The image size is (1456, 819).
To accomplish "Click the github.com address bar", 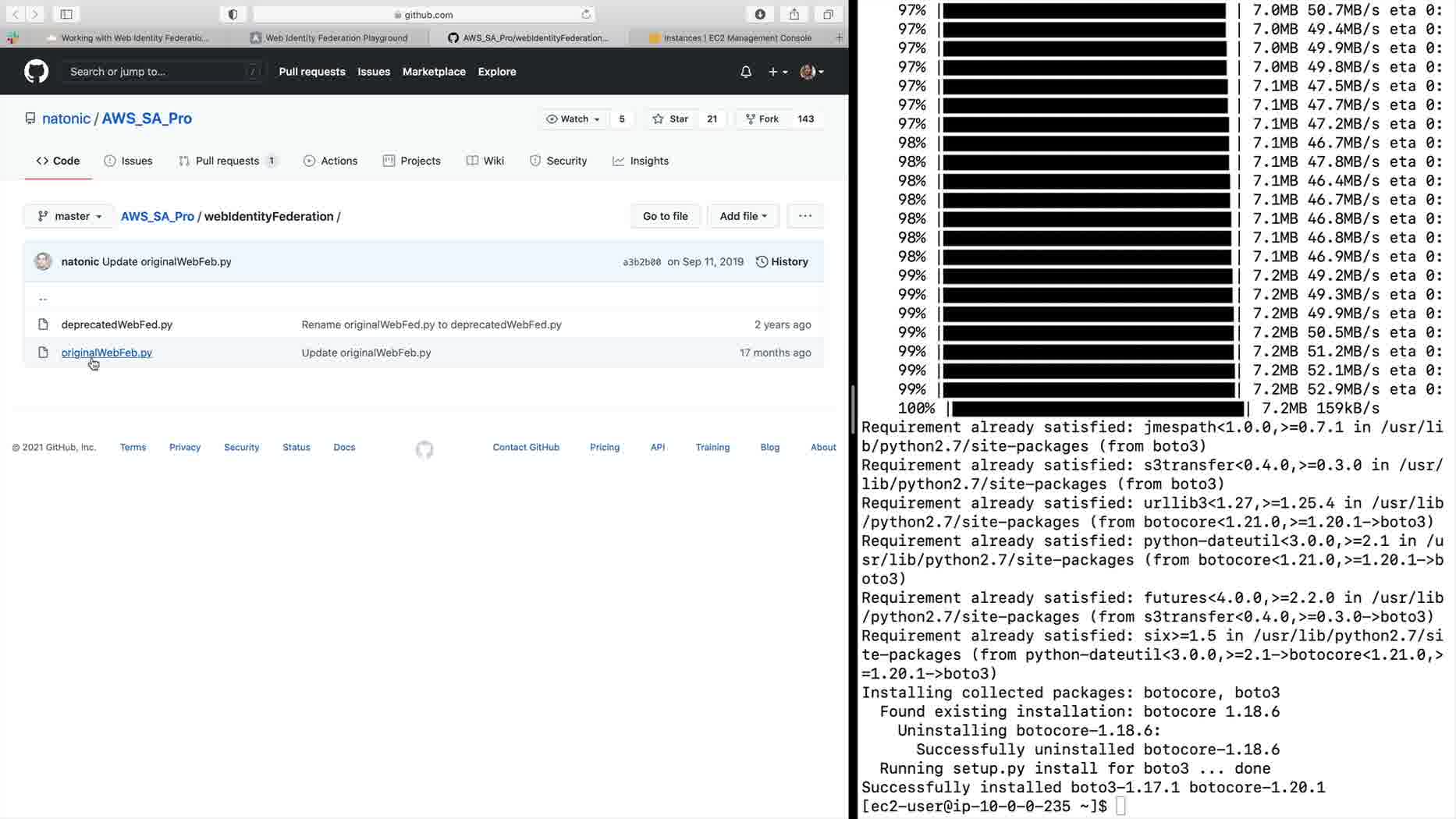I will click(x=424, y=14).
